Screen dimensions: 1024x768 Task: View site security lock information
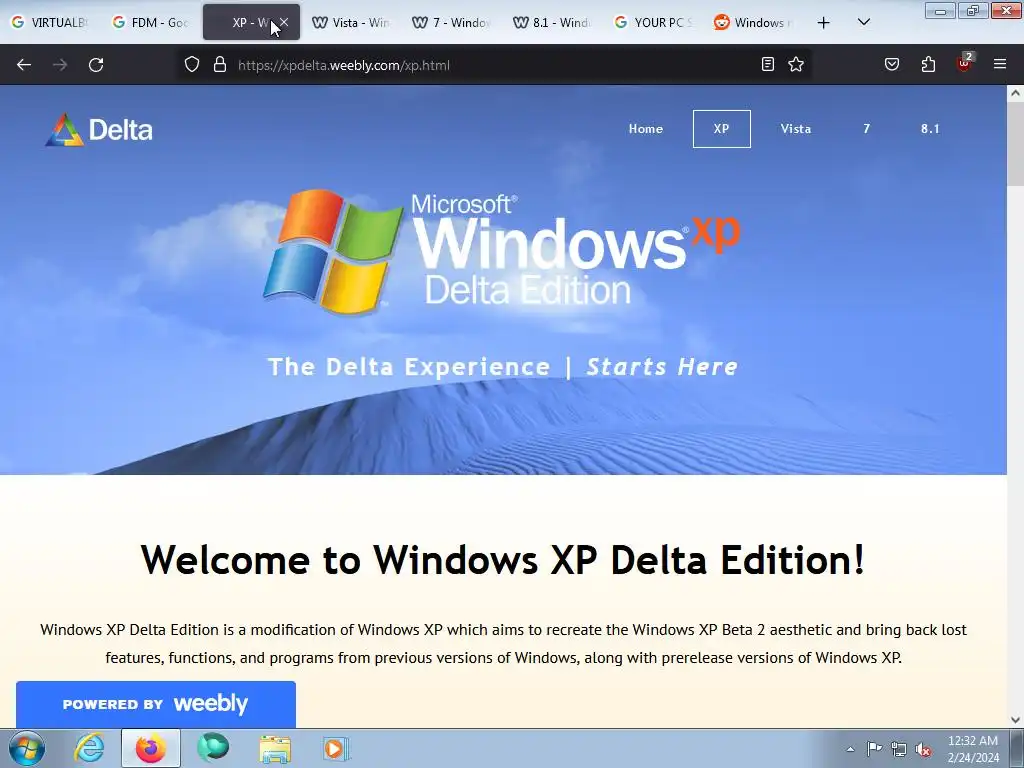click(220, 65)
